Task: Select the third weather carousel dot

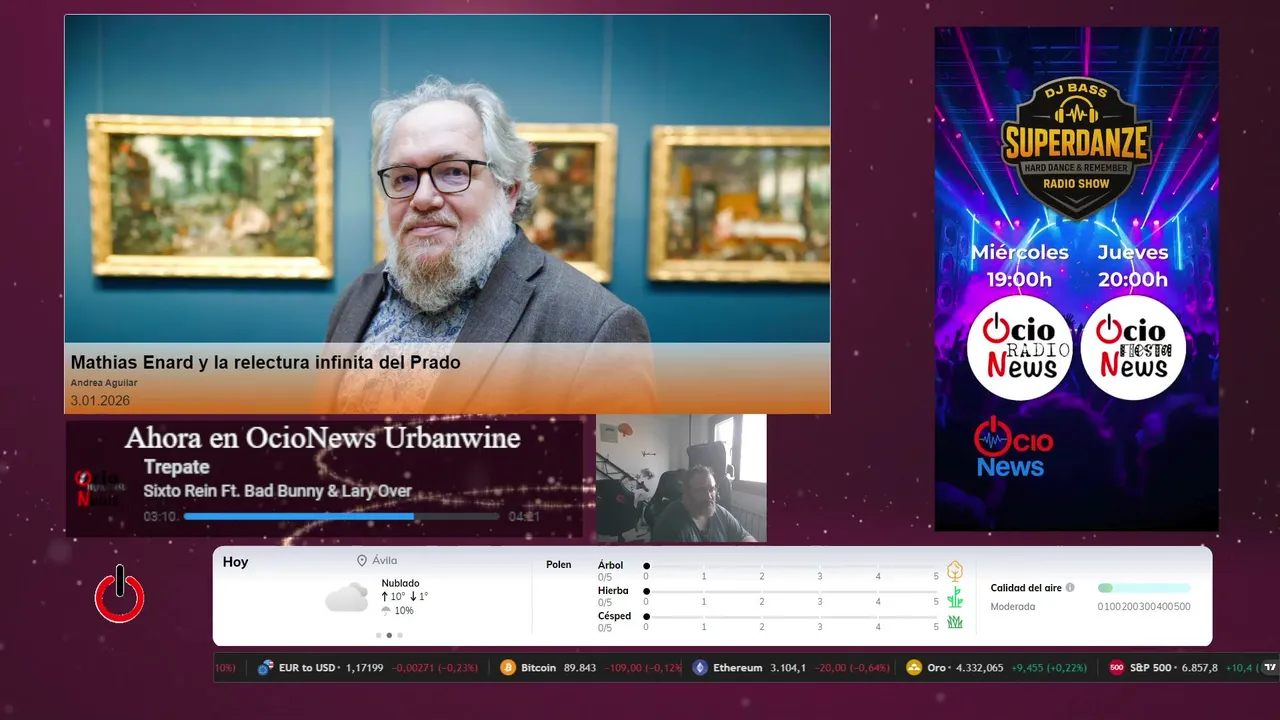Action: pos(400,635)
